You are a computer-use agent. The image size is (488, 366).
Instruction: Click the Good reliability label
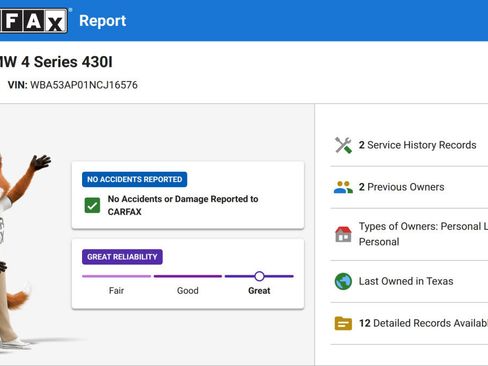188,291
